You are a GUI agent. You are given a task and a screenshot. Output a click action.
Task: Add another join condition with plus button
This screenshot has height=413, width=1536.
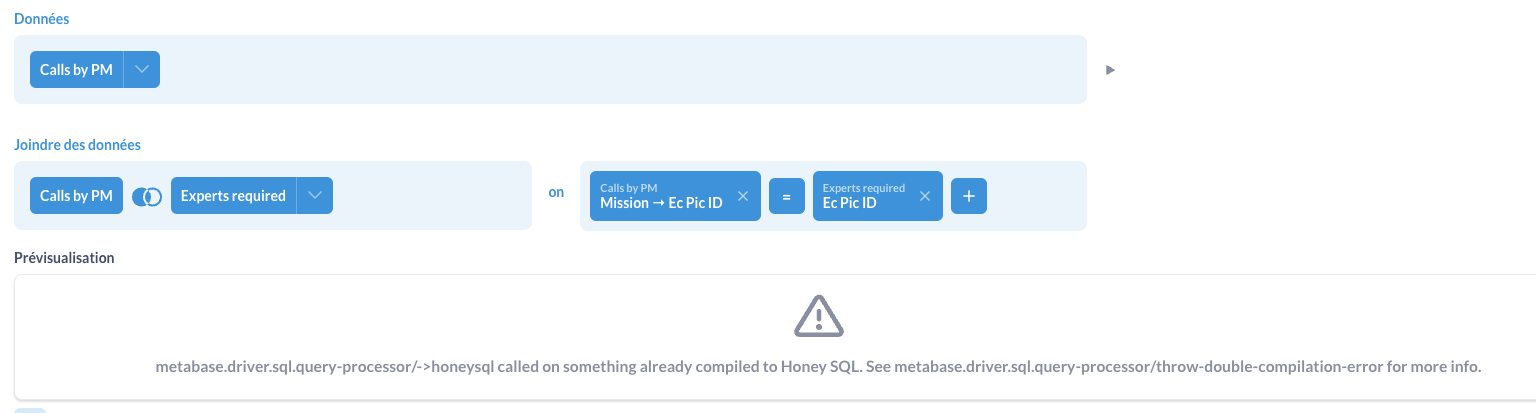[969, 196]
